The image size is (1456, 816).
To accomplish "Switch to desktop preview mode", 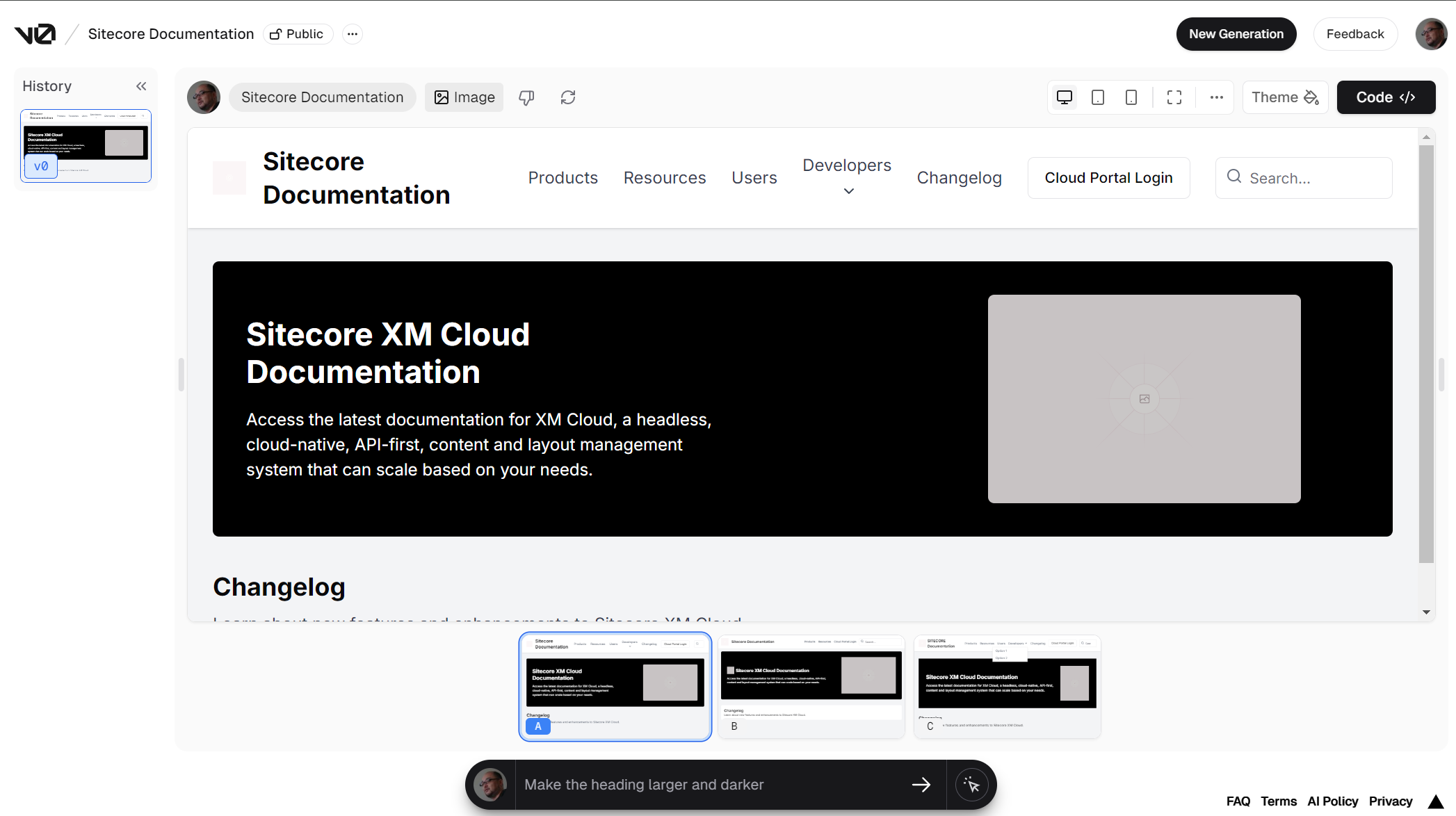I will (1065, 97).
